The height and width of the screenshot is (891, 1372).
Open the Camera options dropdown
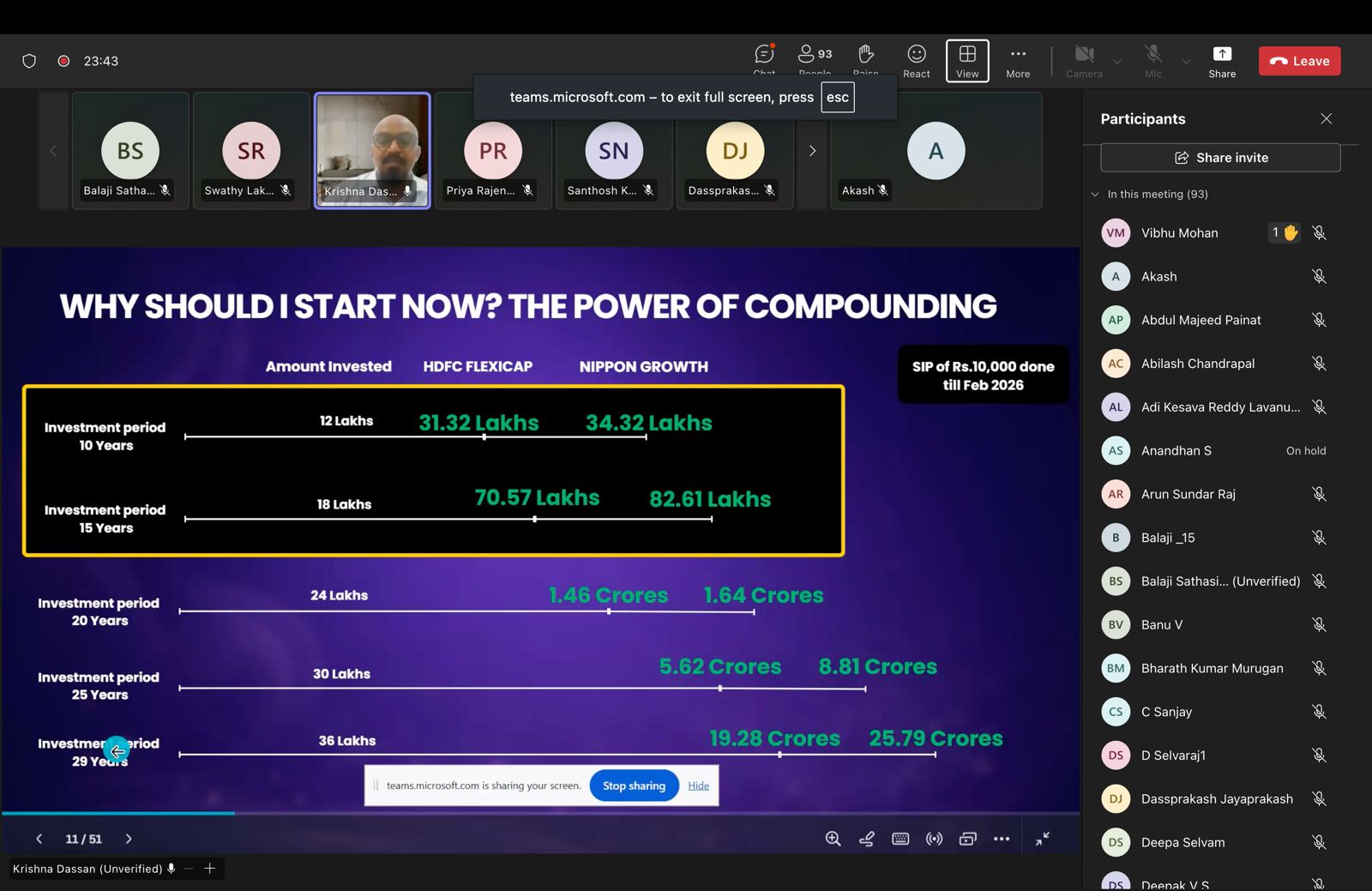1117,61
